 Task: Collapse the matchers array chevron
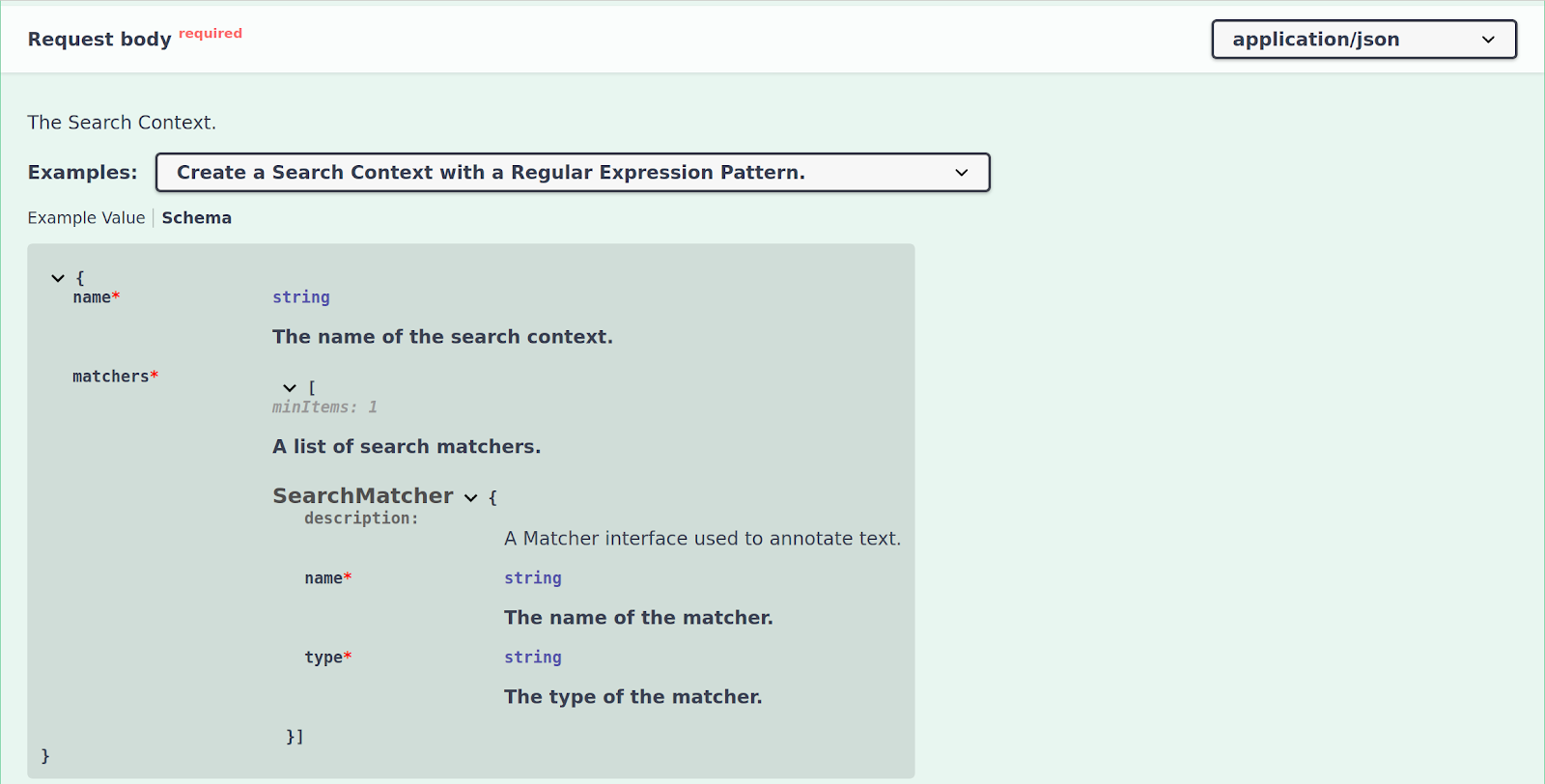tap(290, 388)
